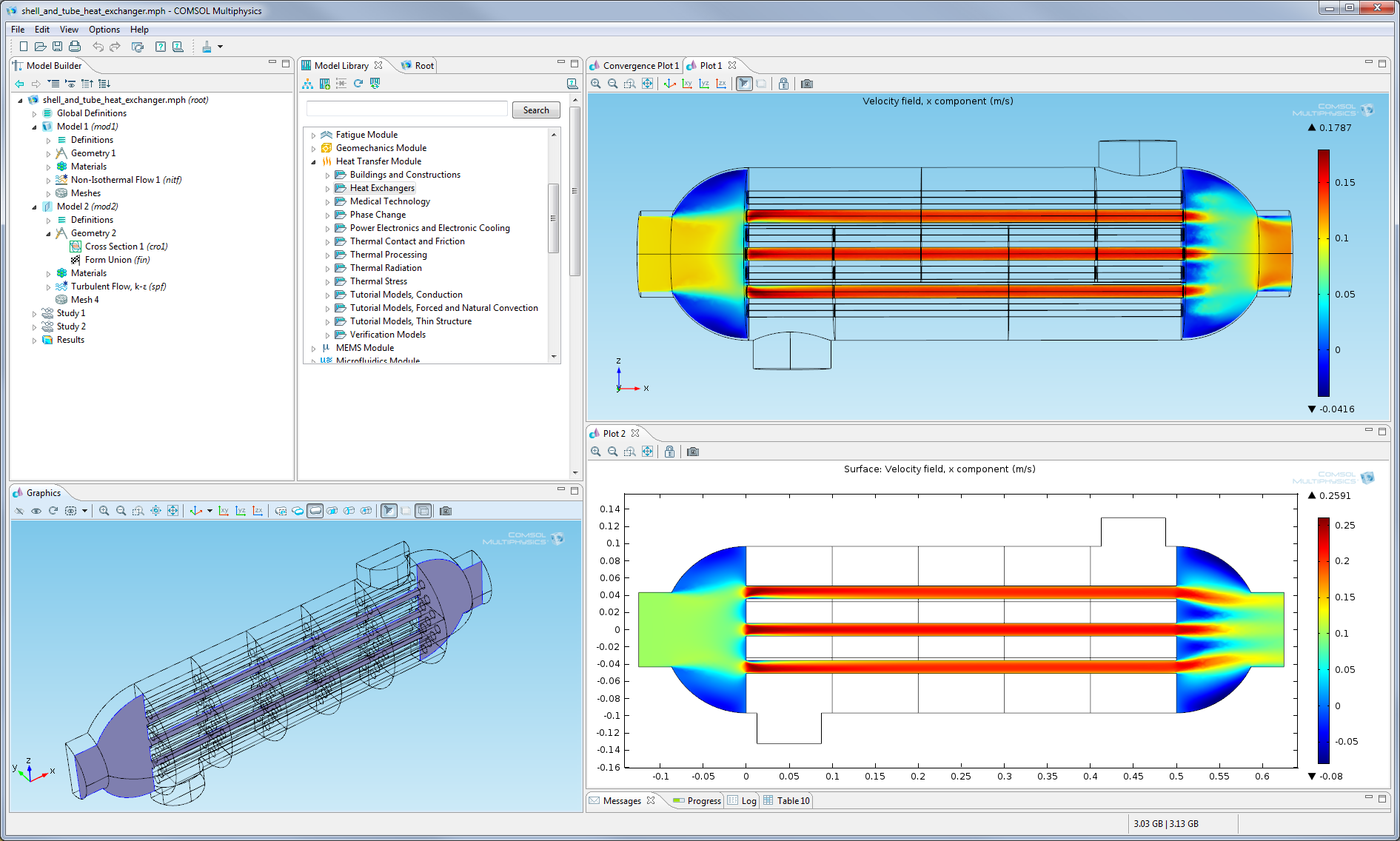Viewport: 1400px width, 841px height.
Task: Expand Geometry 1 tree node
Action: pyautogui.click(x=48, y=154)
